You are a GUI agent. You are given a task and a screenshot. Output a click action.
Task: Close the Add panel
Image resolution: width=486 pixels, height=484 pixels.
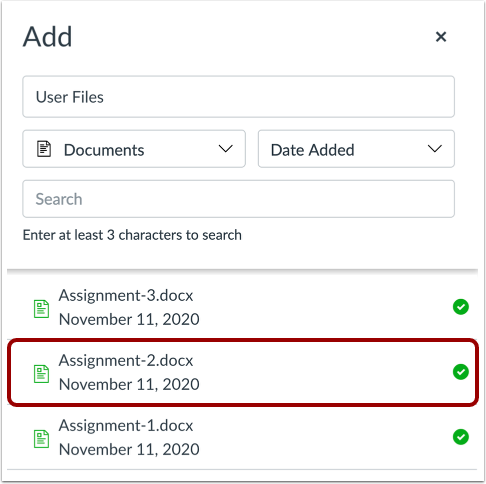[x=441, y=36]
